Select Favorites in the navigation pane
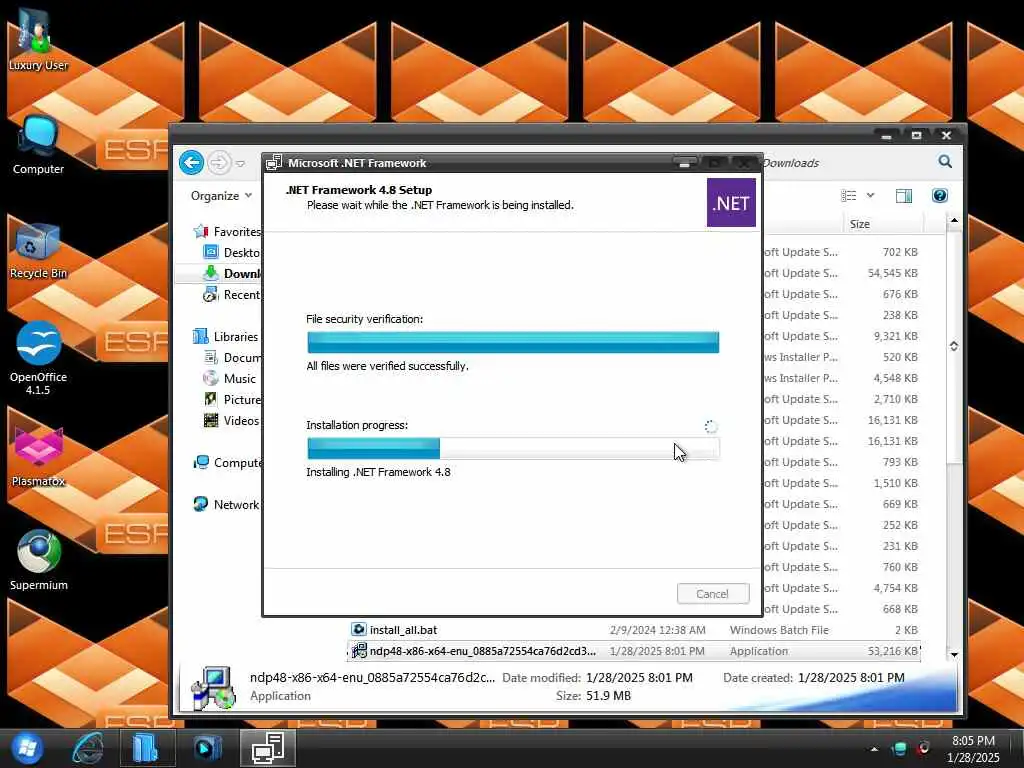 [x=227, y=231]
